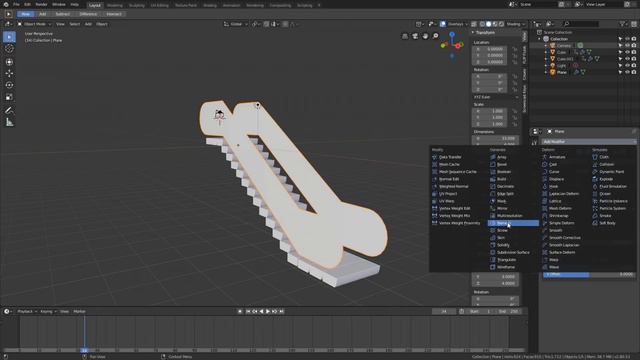This screenshot has height=360, width=640.
Task: Switch to solid viewport shading
Action: (489, 24)
